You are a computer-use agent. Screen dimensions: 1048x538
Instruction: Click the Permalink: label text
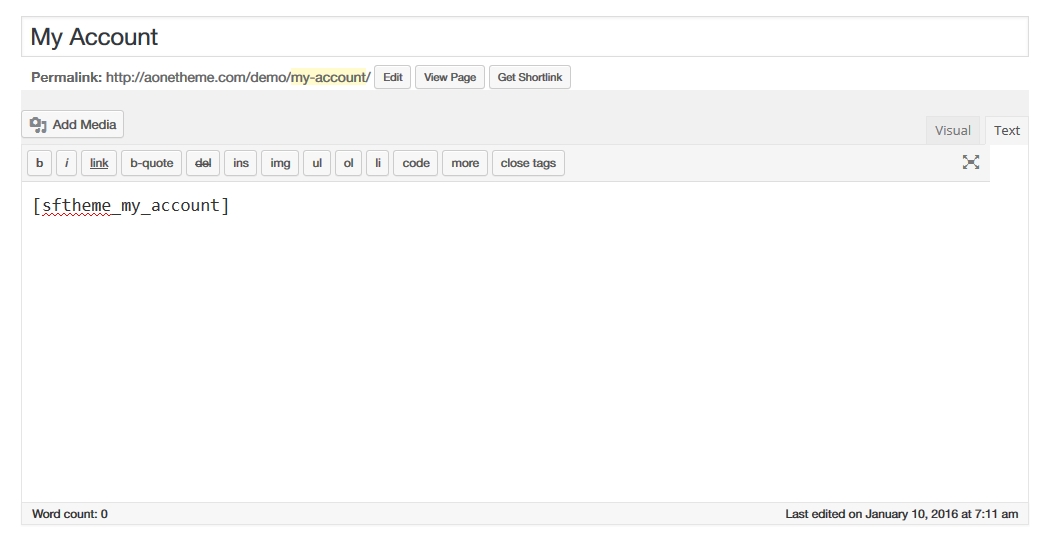point(66,78)
